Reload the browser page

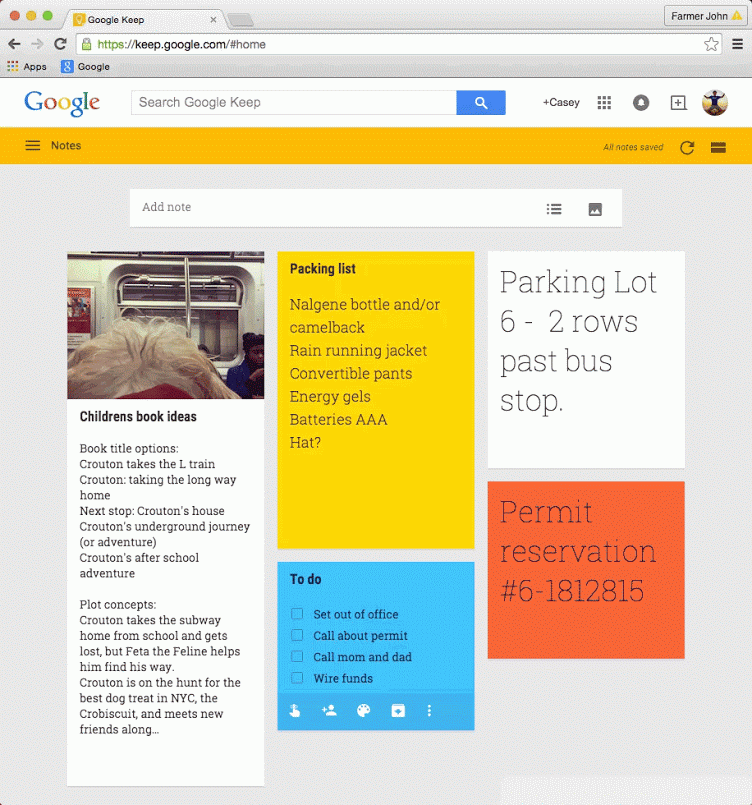click(61, 44)
